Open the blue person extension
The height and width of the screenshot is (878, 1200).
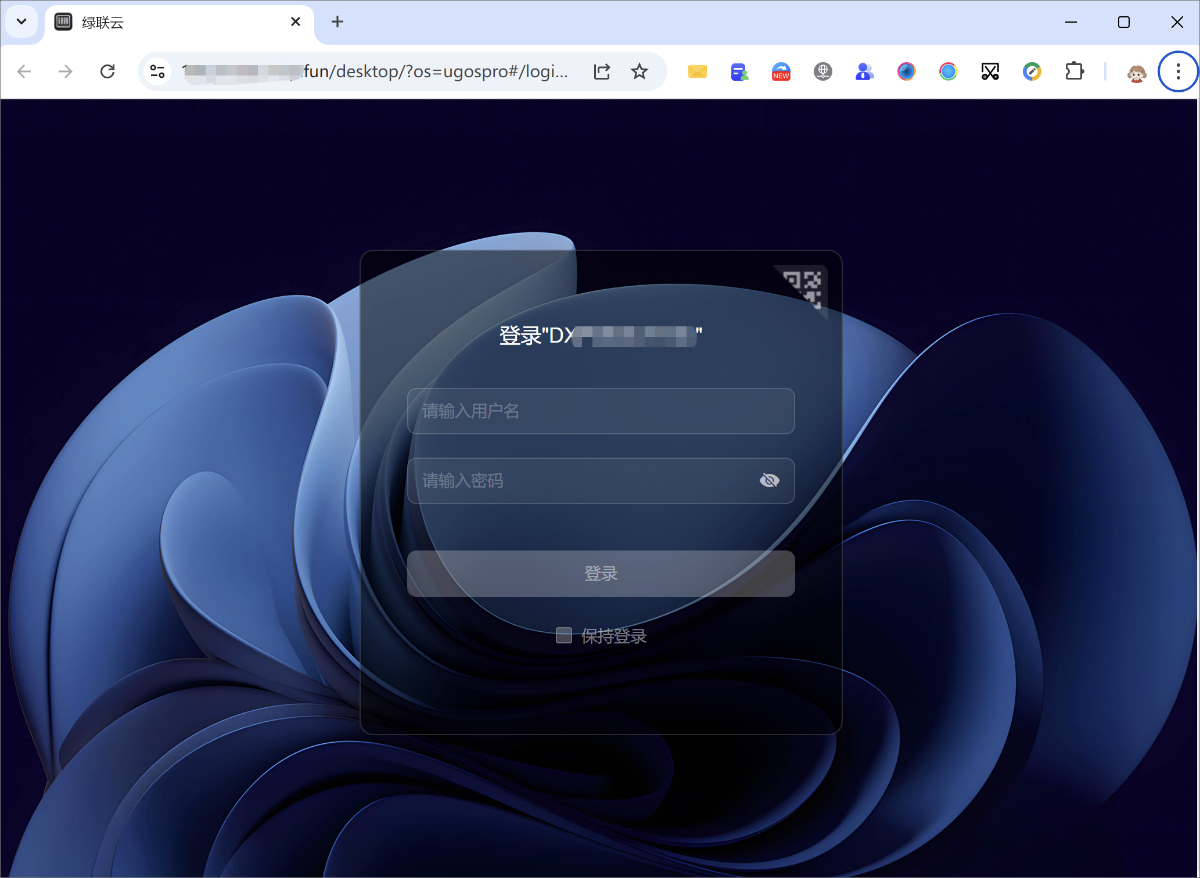[865, 72]
